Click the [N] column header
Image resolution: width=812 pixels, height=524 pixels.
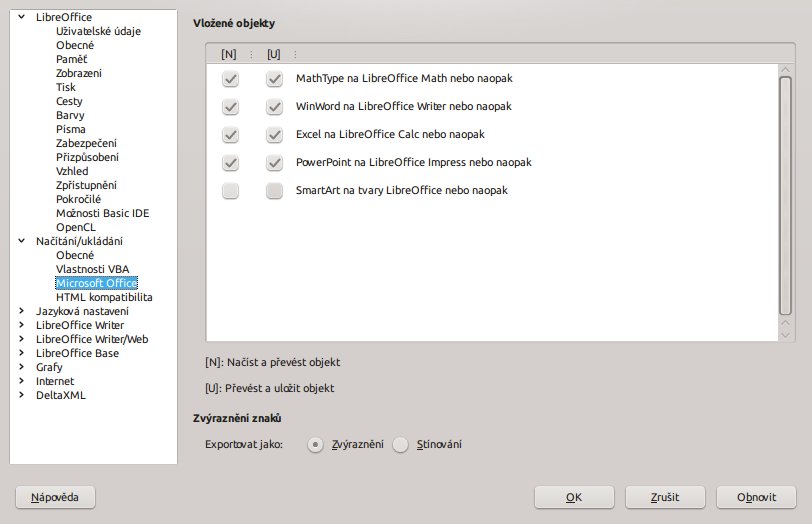coord(228,54)
